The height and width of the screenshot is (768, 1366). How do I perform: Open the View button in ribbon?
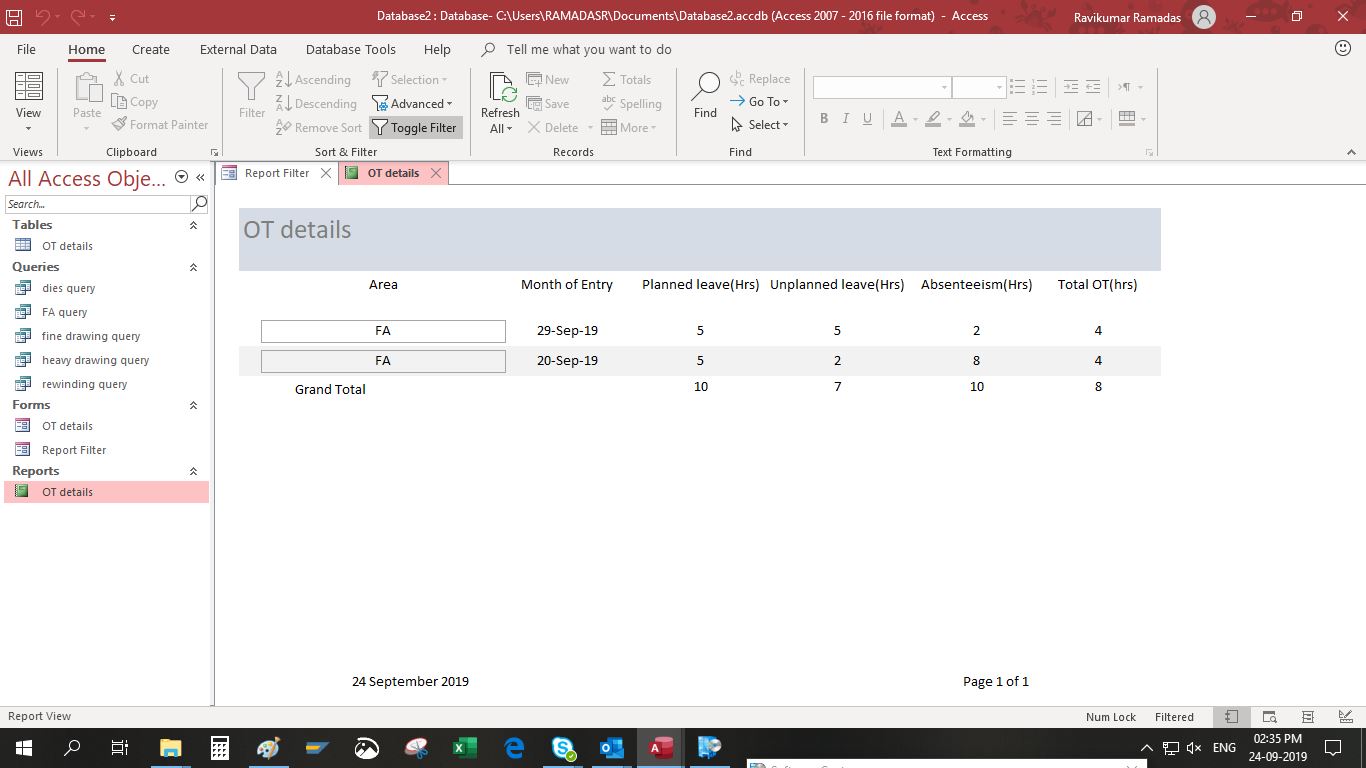click(x=28, y=102)
